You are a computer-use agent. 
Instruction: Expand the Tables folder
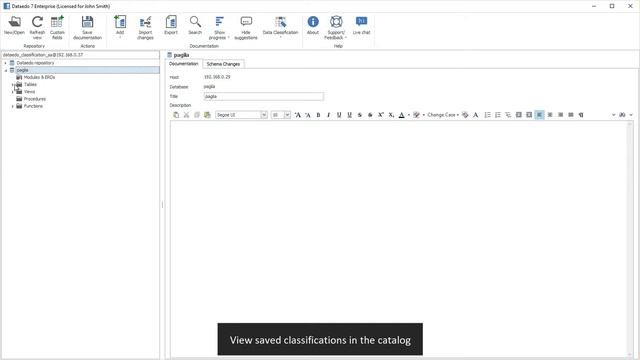point(13,85)
